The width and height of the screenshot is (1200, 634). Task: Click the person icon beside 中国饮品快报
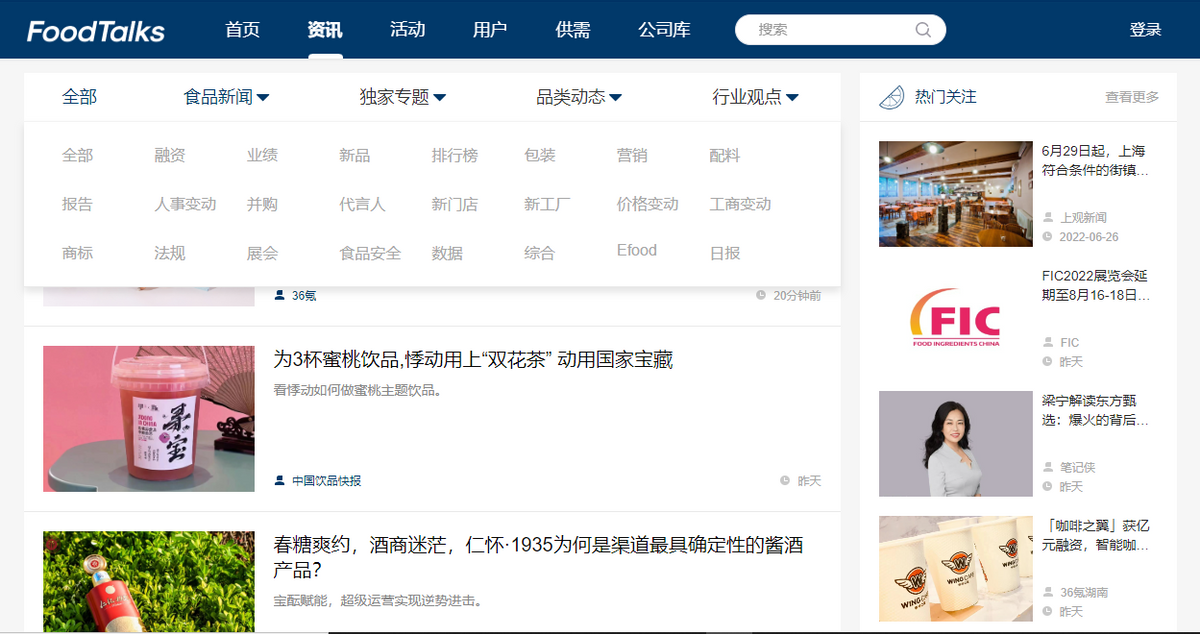[x=277, y=480]
